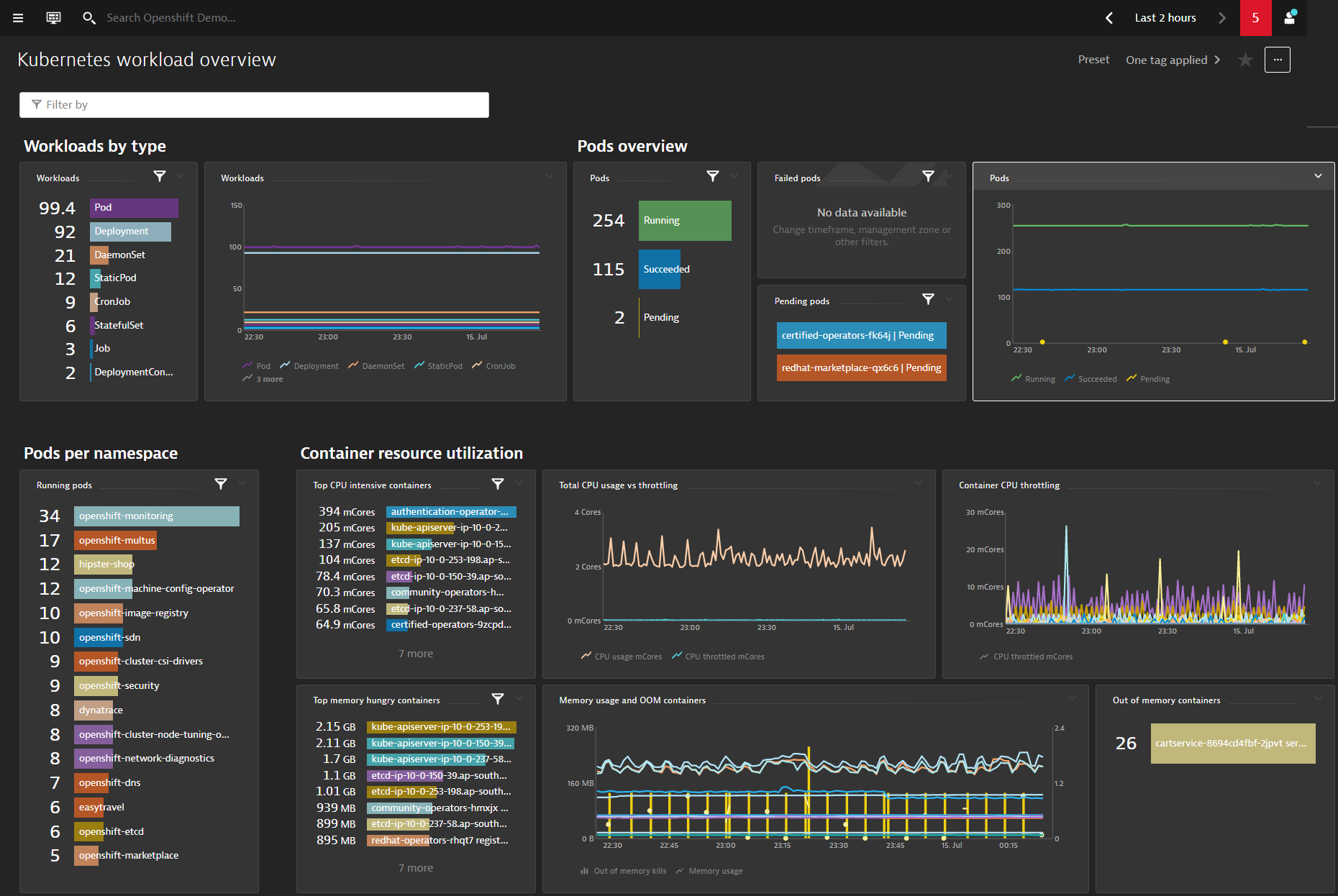Show 7 more memory hungry containers

click(x=416, y=868)
